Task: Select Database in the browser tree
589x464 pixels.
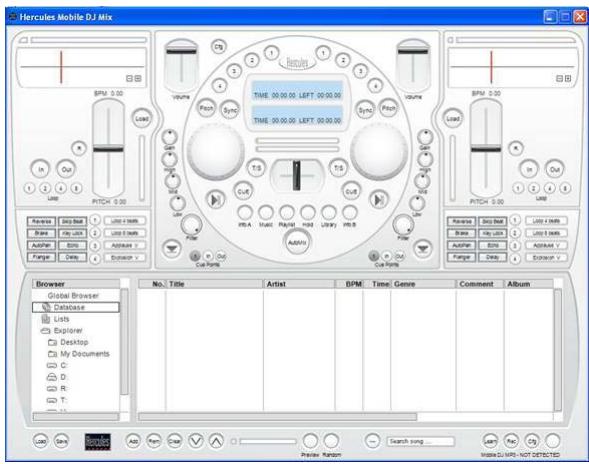Action: pyautogui.click(x=76, y=307)
